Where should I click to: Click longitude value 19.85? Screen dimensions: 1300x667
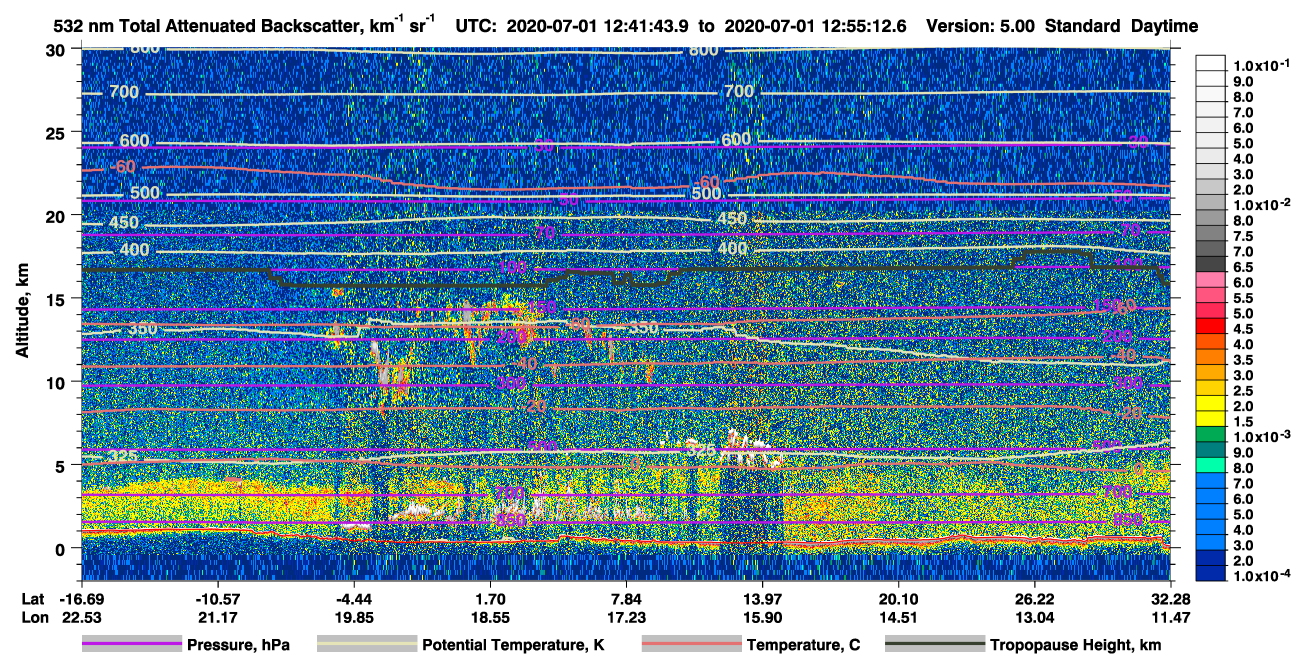point(353,618)
